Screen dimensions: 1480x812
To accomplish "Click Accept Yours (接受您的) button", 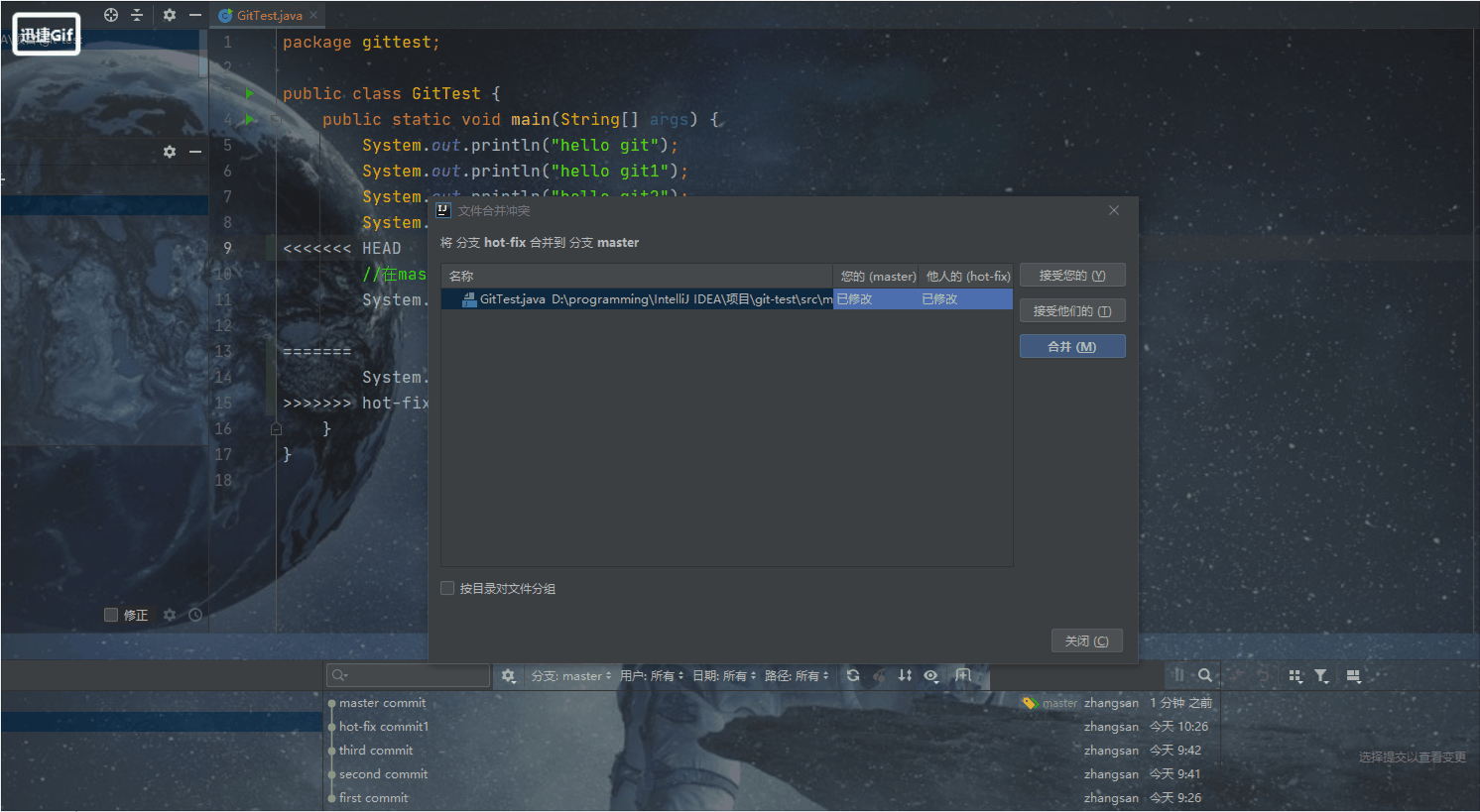I will pyautogui.click(x=1072, y=276).
